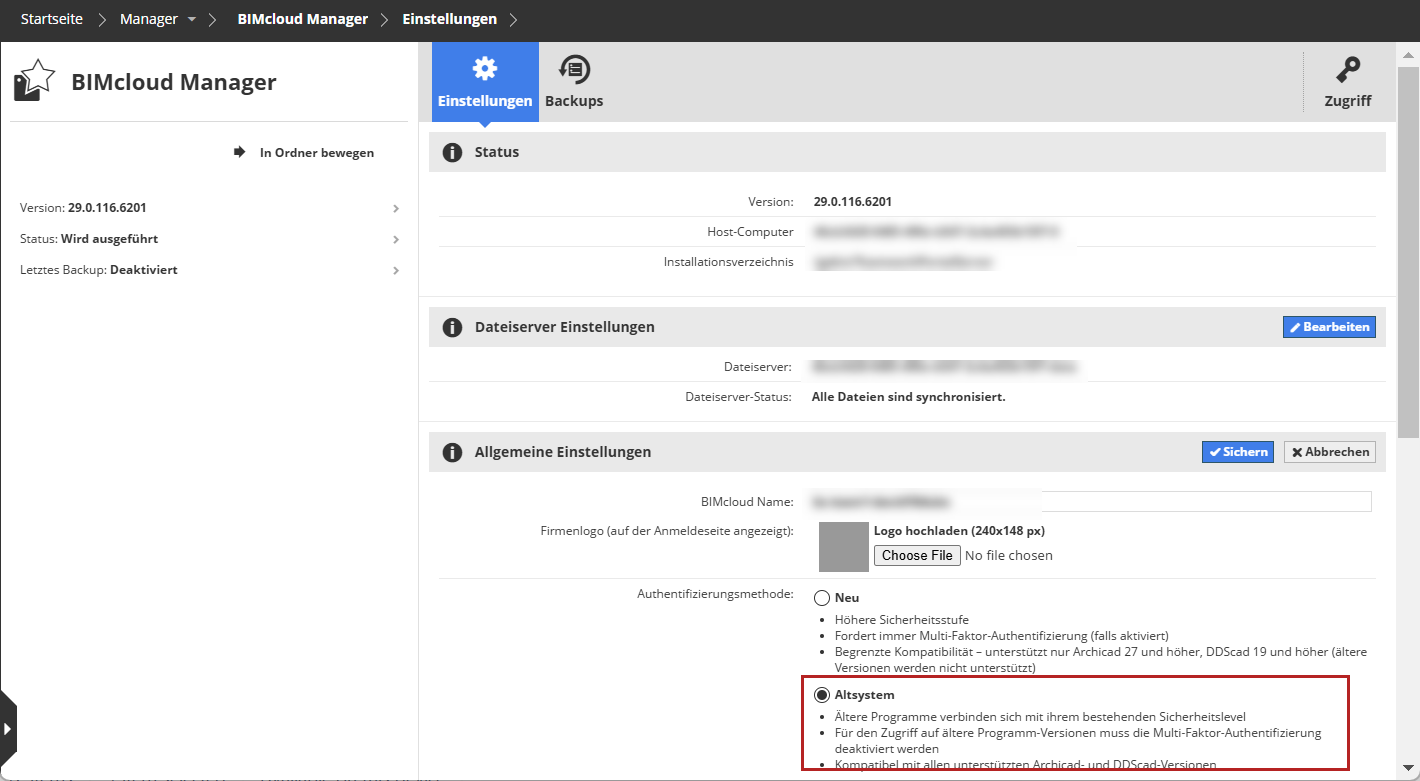
Task: Click In Ordner bewegen
Action: [x=304, y=153]
